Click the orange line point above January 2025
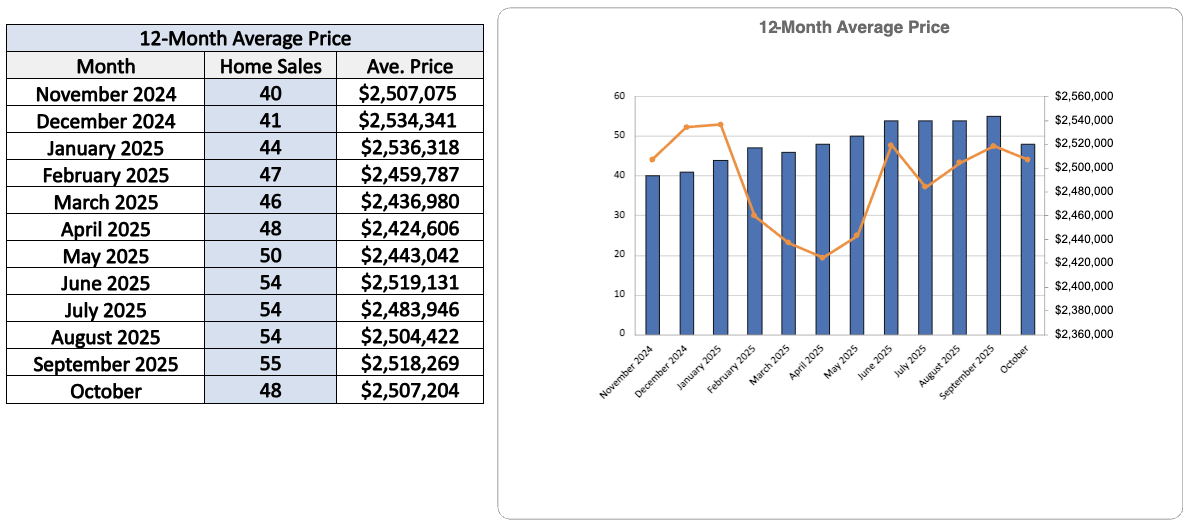The height and width of the screenshot is (526, 1186). click(720, 124)
